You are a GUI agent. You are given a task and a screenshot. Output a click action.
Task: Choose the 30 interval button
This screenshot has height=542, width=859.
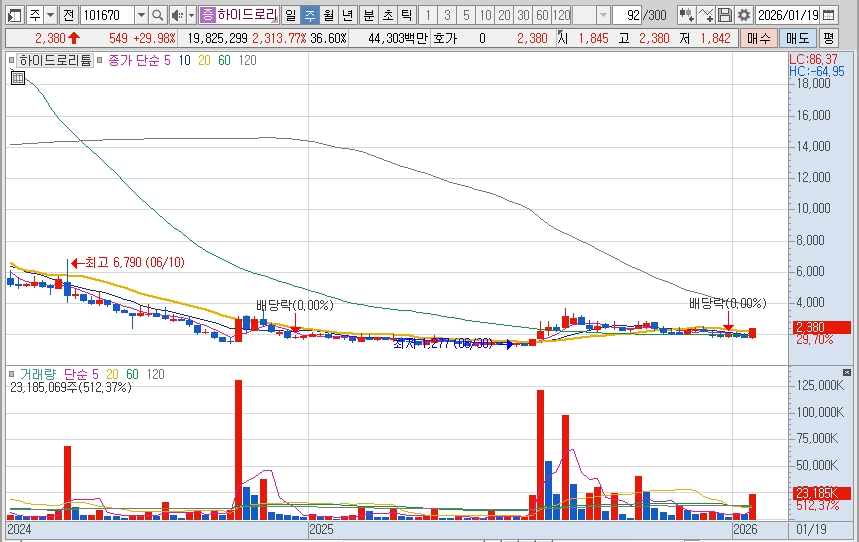click(x=524, y=15)
